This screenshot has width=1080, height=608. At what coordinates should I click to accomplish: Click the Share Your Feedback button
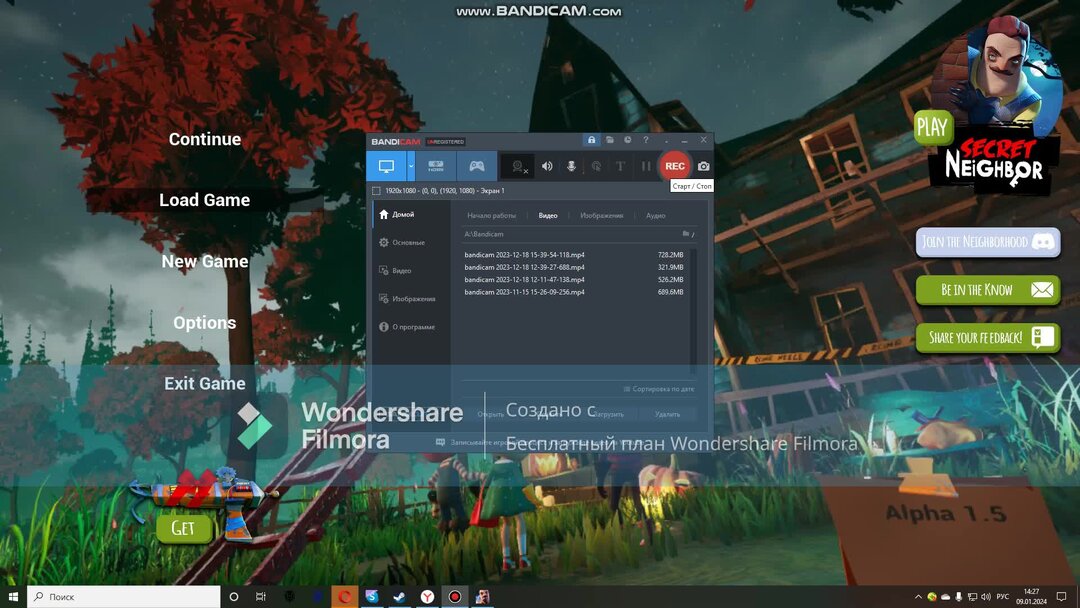pos(988,337)
